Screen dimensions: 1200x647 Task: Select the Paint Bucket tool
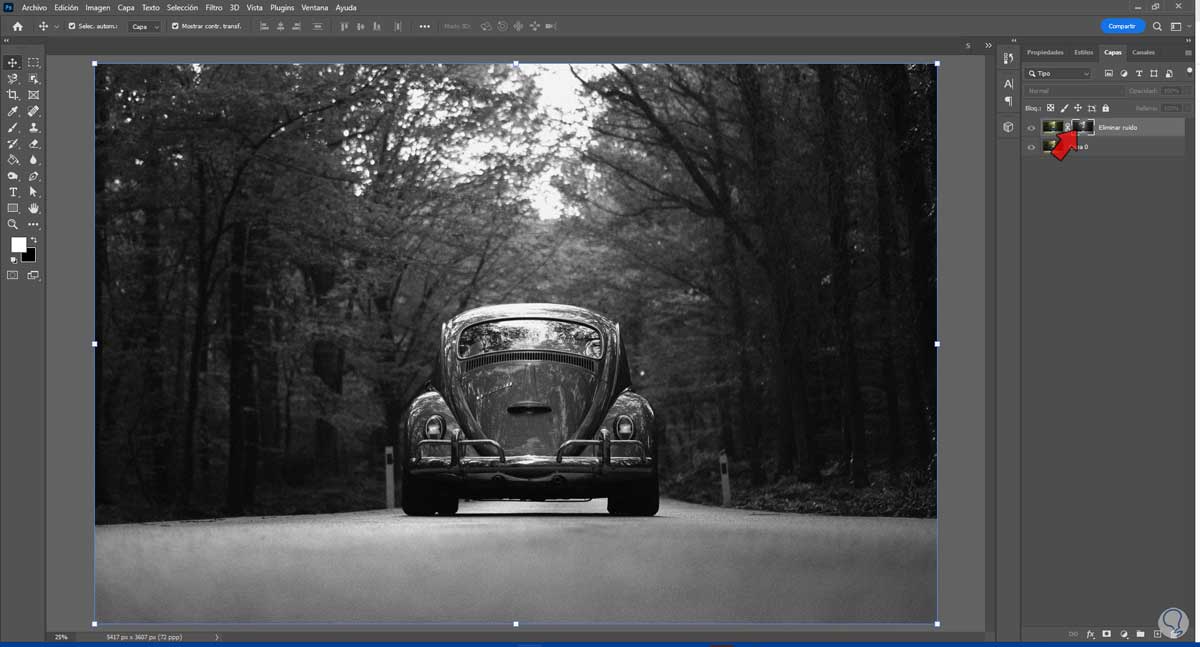(13, 159)
